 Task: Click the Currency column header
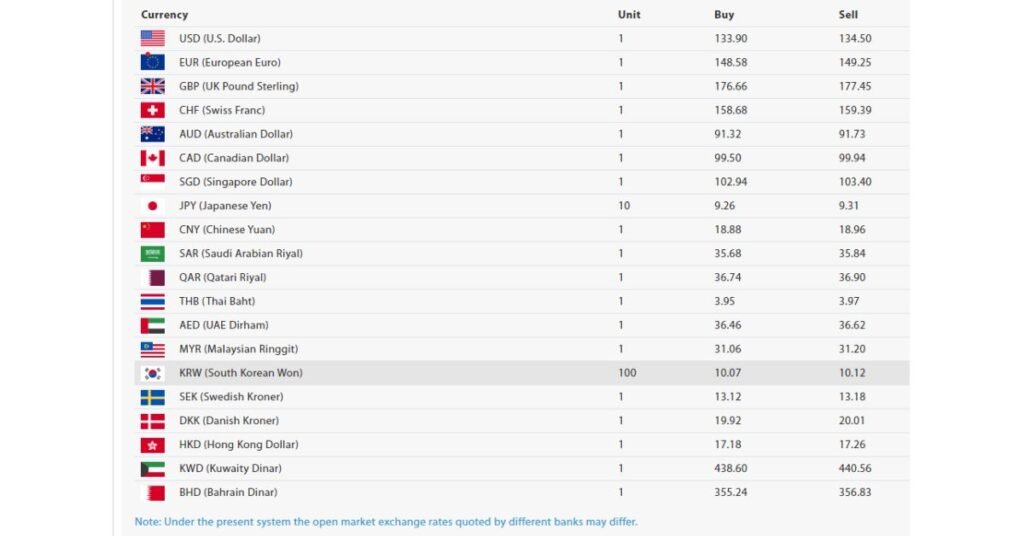point(165,14)
